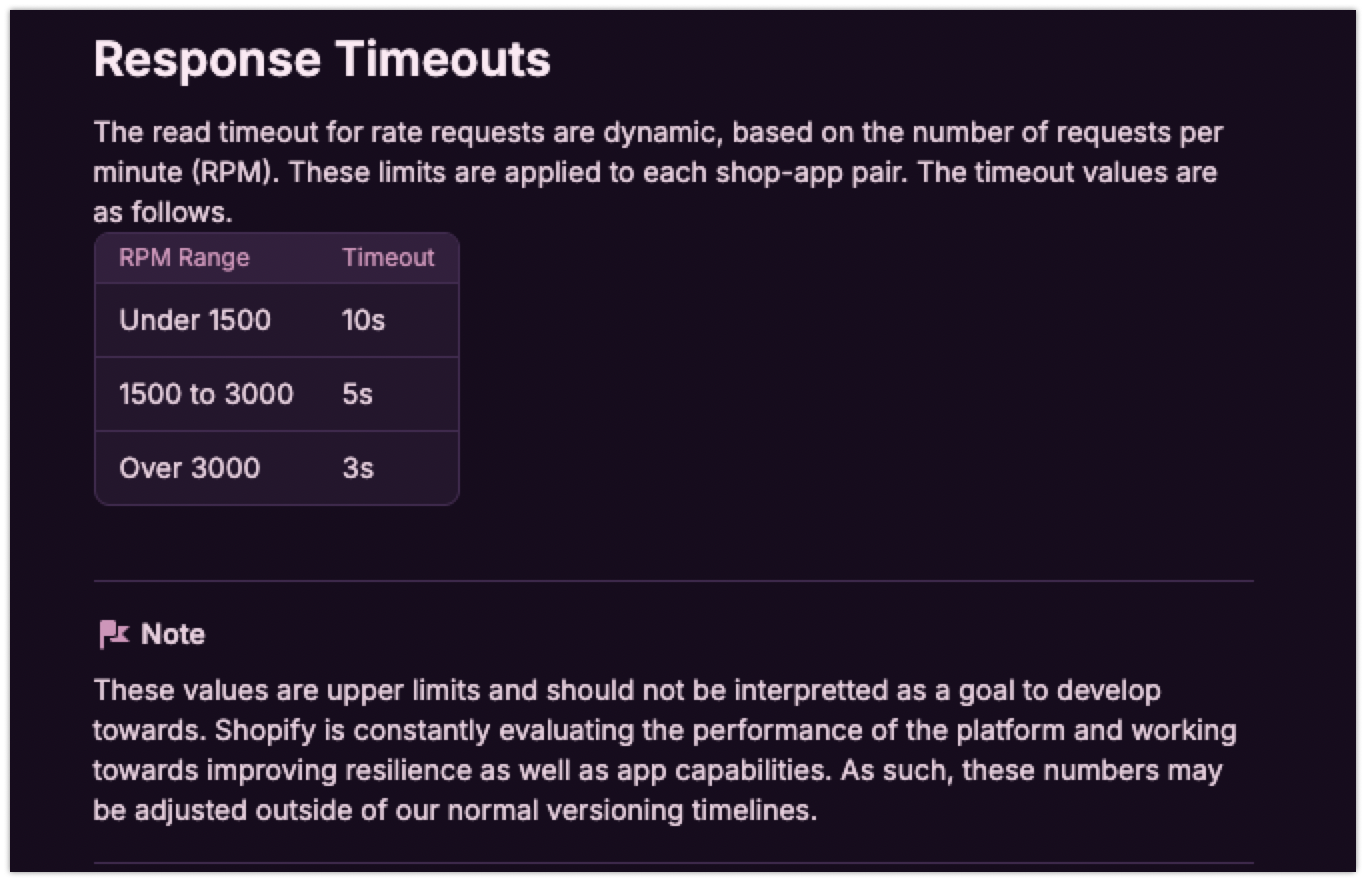Click the "Note" label text

(173, 634)
